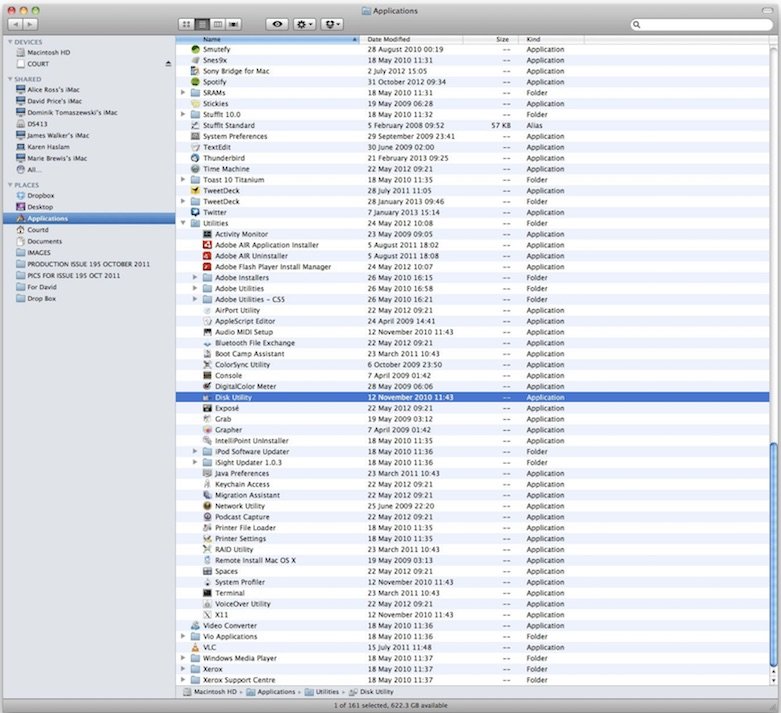The width and height of the screenshot is (781, 713).
Task: Collapse the DEVICES sidebar section
Action: point(10,42)
